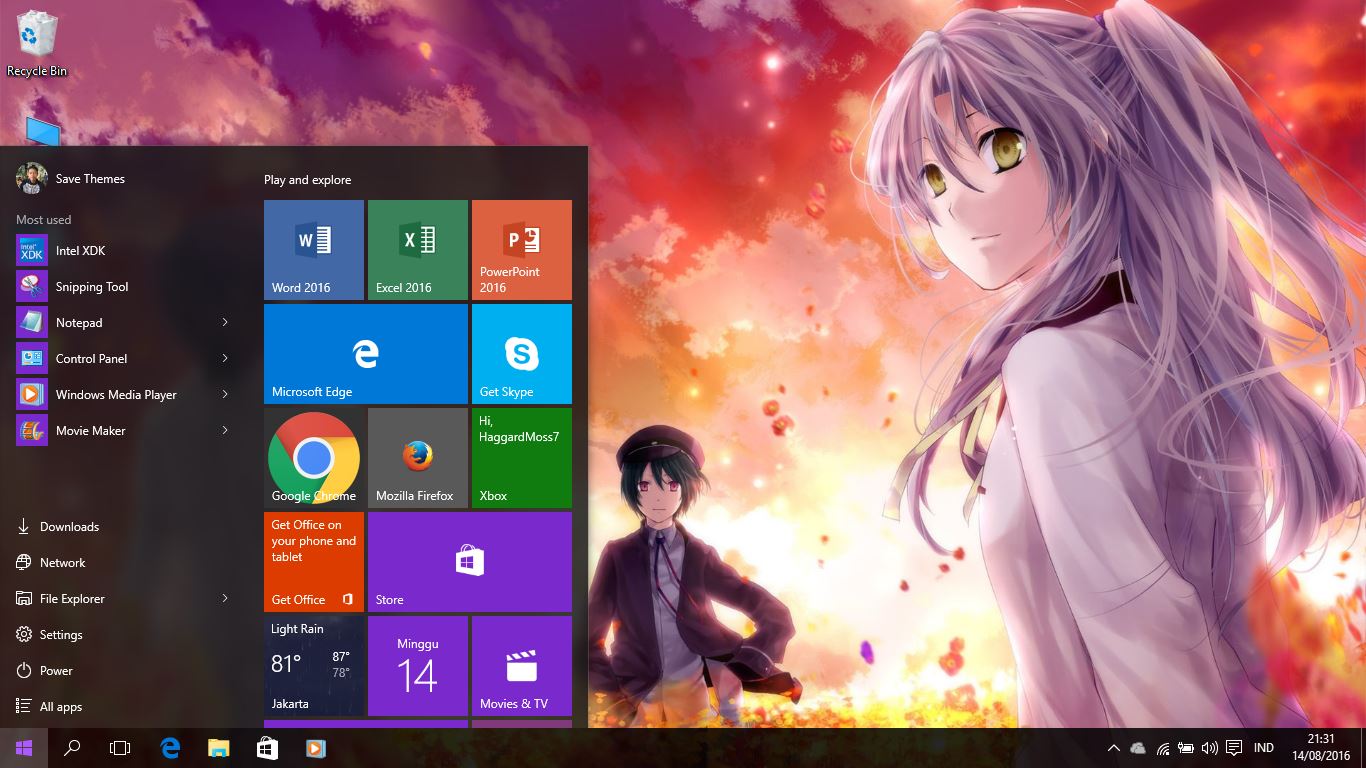This screenshot has width=1366, height=768.
Task: Open the purple Store tile in Start menu
Action: click(x=470, y=562)
